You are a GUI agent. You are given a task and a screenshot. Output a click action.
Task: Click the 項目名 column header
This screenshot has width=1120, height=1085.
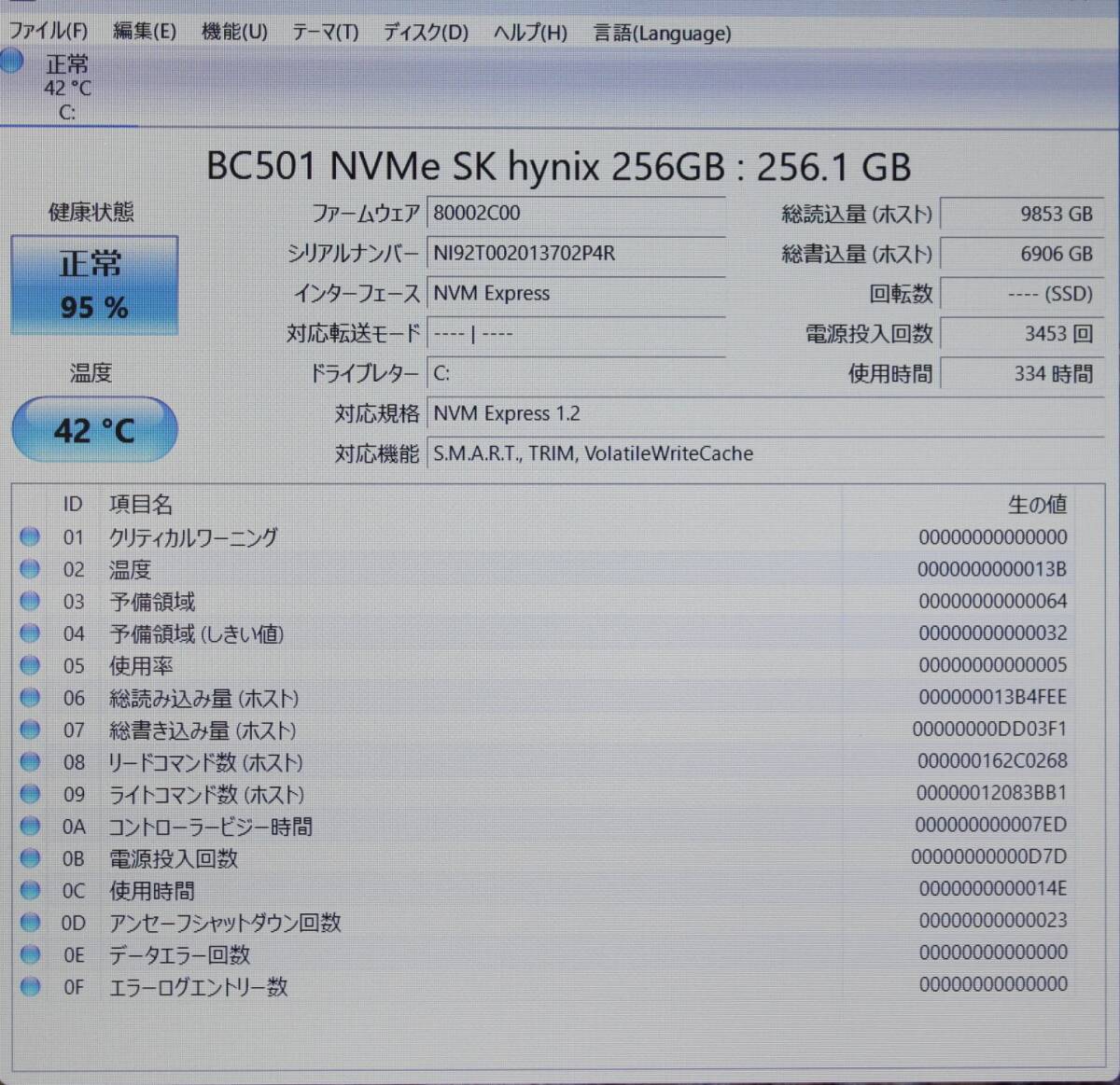pyautogui.click(x=141, y=504)
